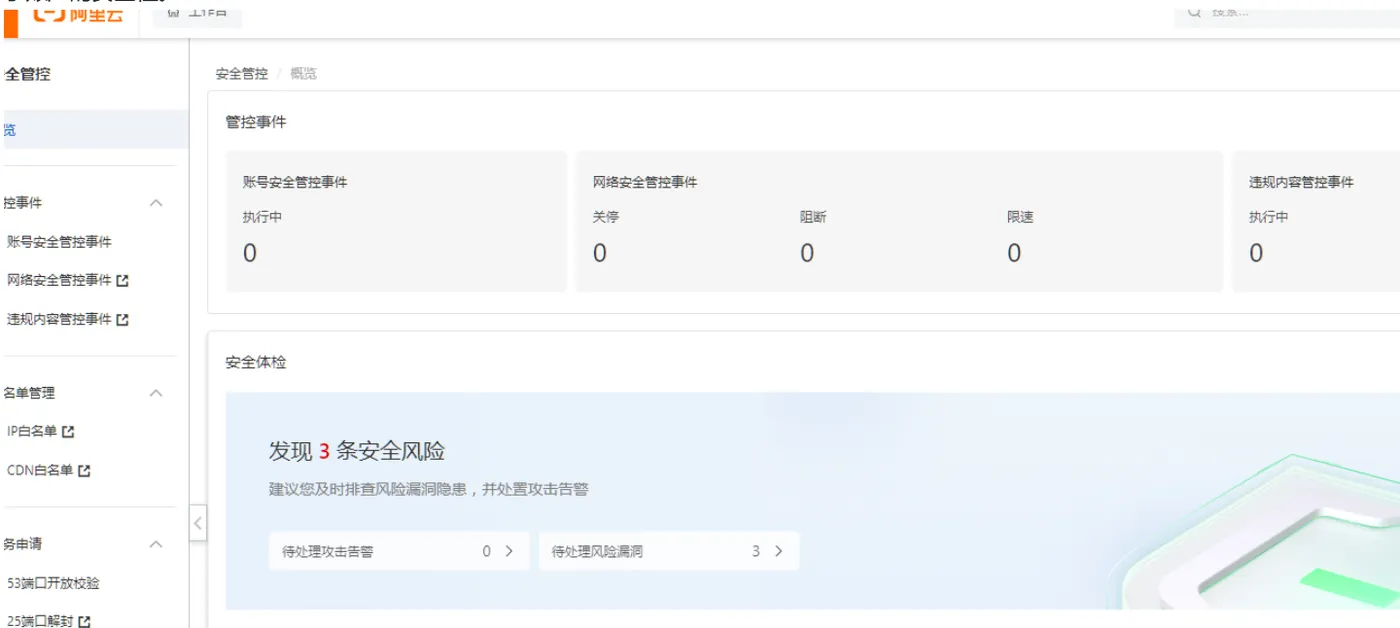The width and height of the screenshot is (1400, 628).
Task: Click the 安全管控 breadcrumb link
Action: tap(242, 74)
